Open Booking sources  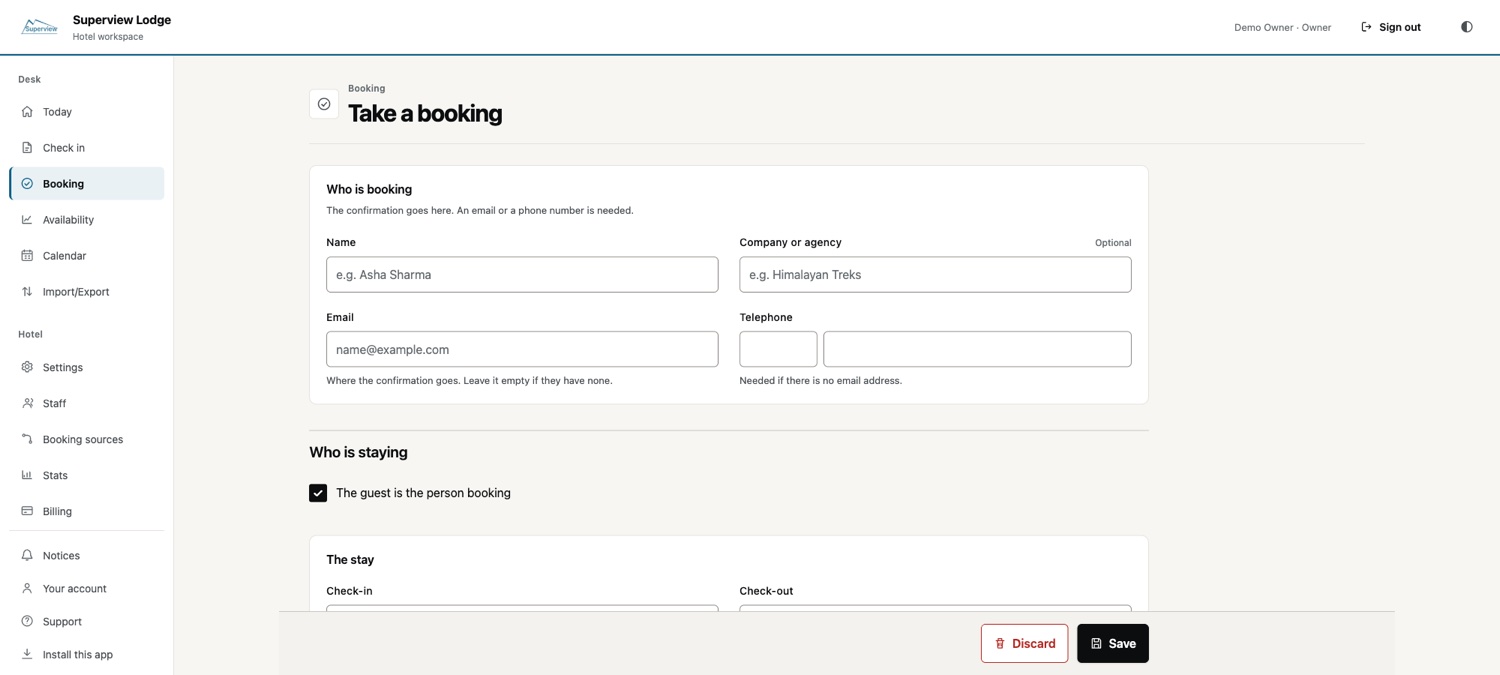87,439
